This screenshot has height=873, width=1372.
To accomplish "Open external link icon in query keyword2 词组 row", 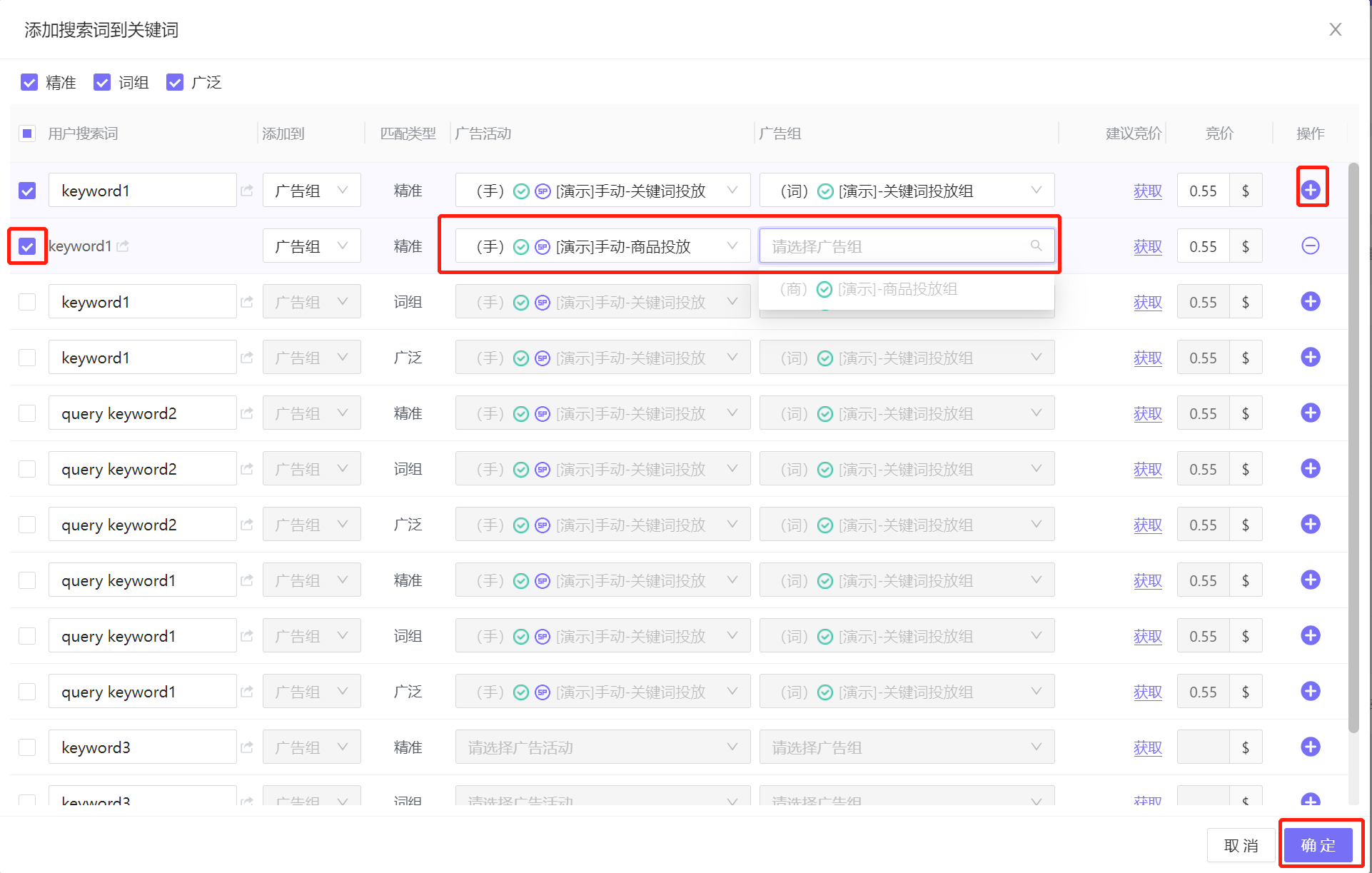I will coord(247,469).
